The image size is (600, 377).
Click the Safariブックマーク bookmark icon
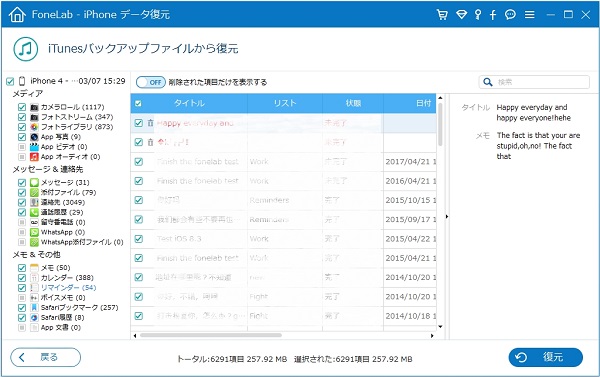[x=34, y=308]
